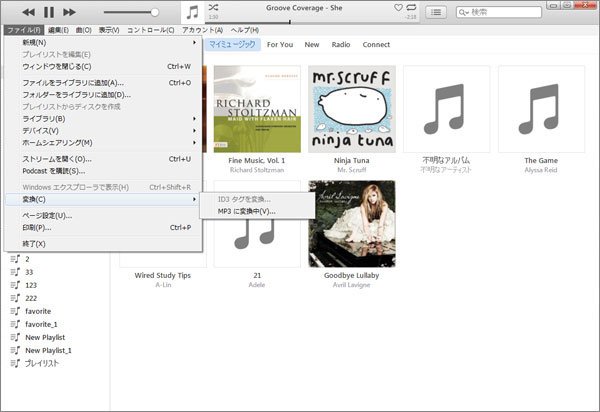The height and width of the screenshot is (412, 600).
Task: Open The Game album cover
Action: [541, 109]
